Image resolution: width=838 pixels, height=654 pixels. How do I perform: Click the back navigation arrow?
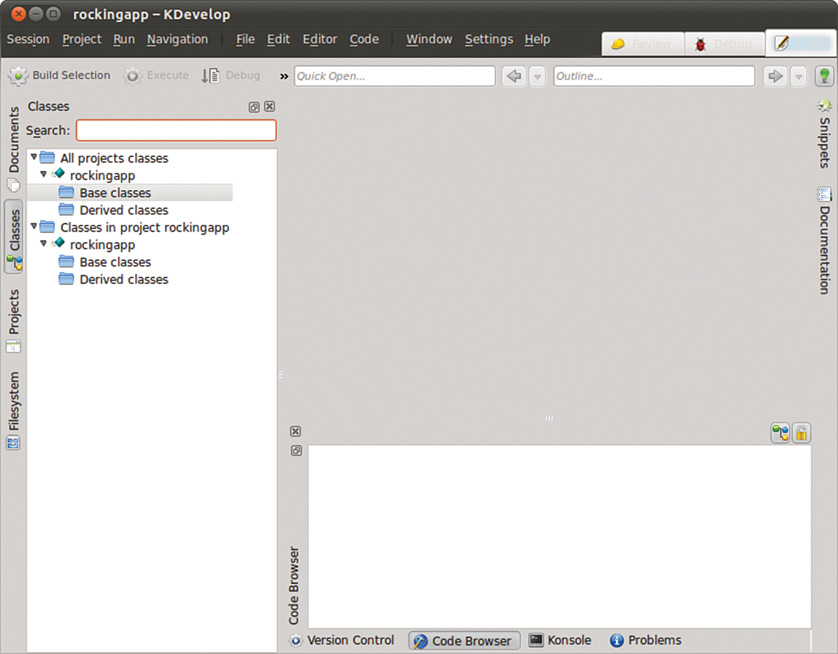[x=514, y=76]
